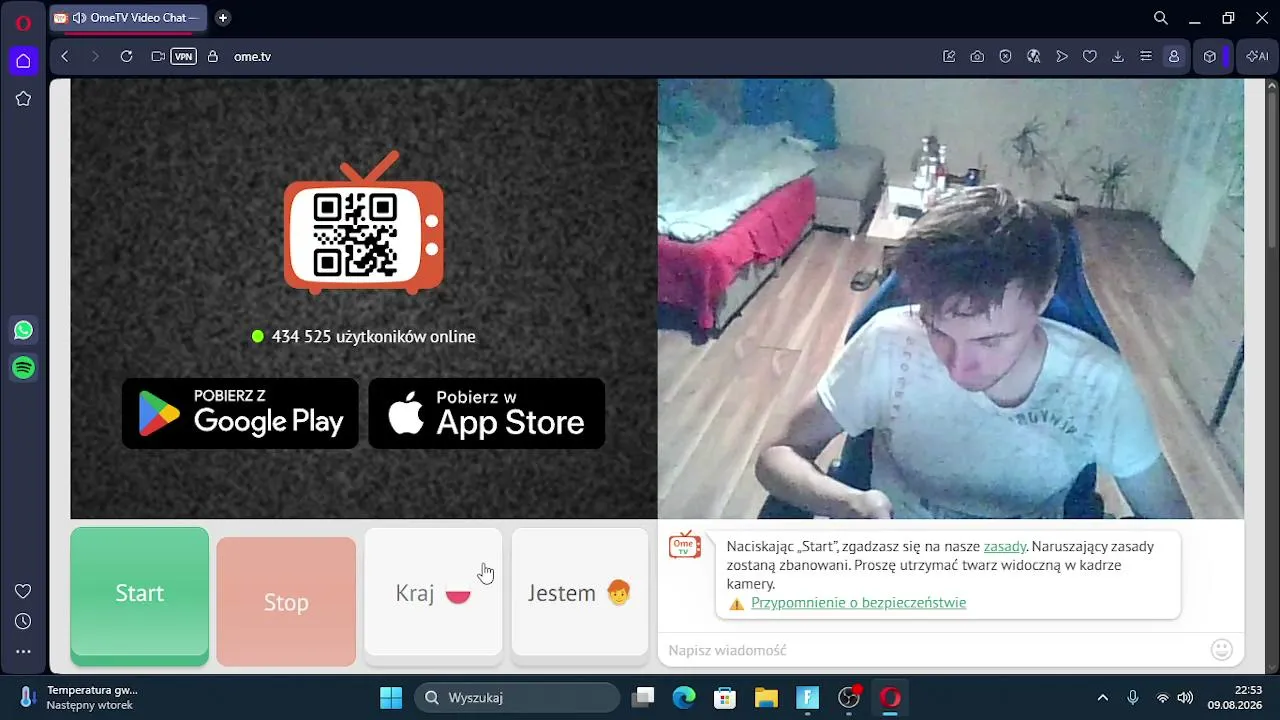Open the AI assistant button
1280x720 pixels.
[x=1257, y=57]
